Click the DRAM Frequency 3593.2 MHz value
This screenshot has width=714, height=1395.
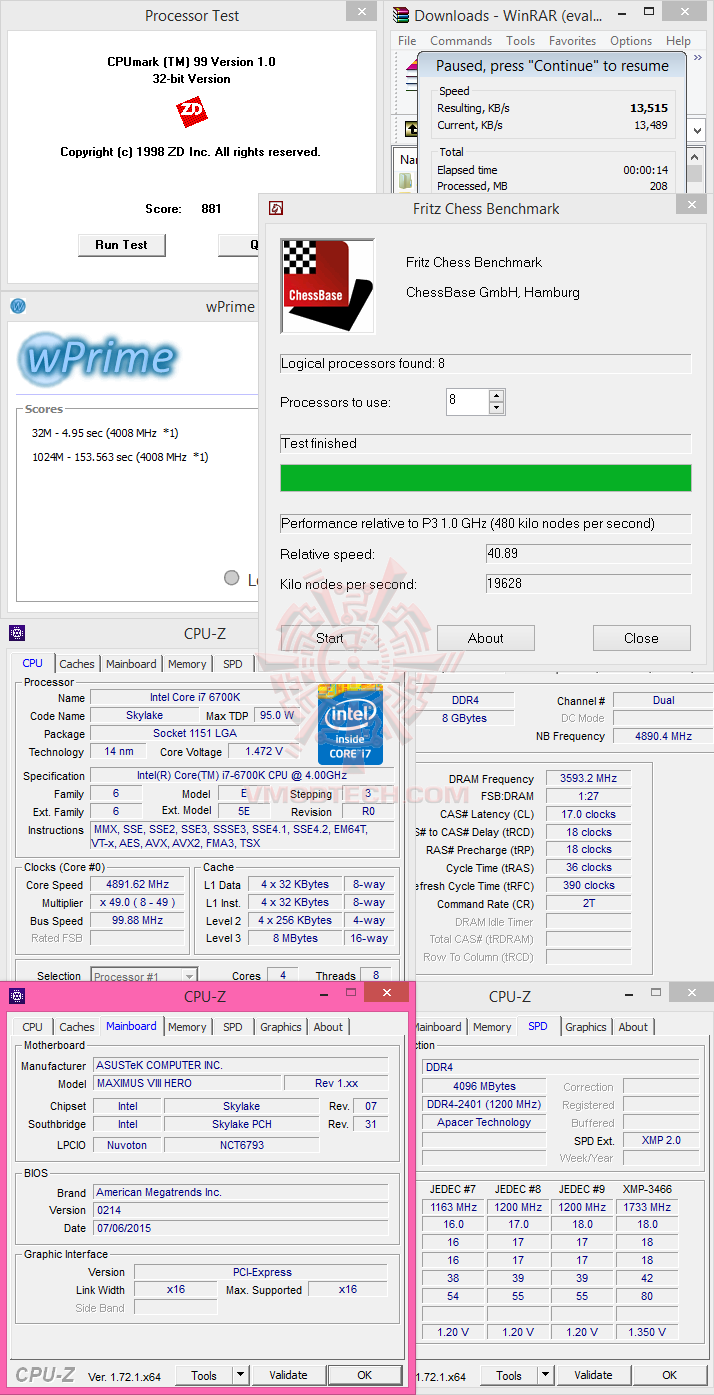[590, 778]
